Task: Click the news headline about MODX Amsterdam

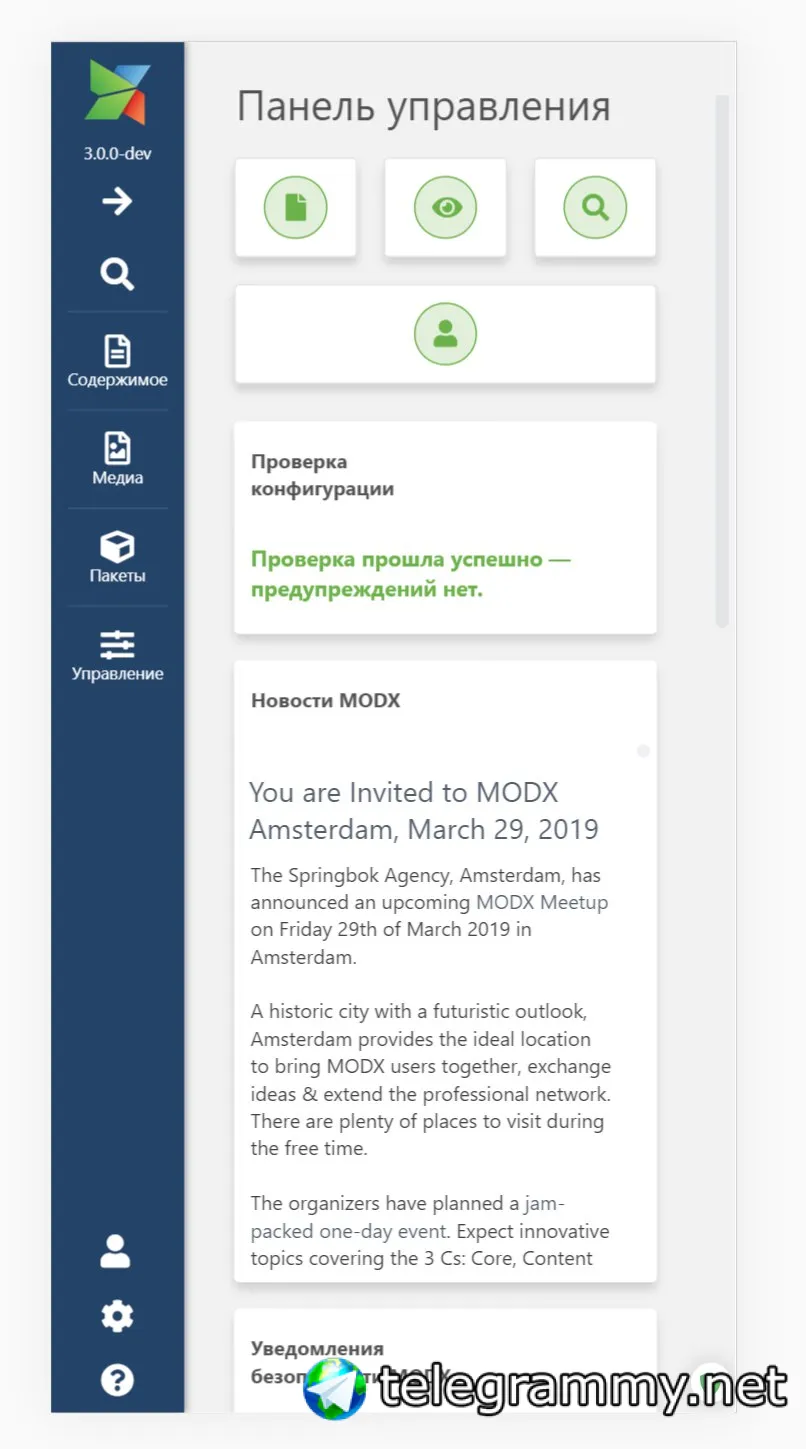Action: [x=423, y=811]
